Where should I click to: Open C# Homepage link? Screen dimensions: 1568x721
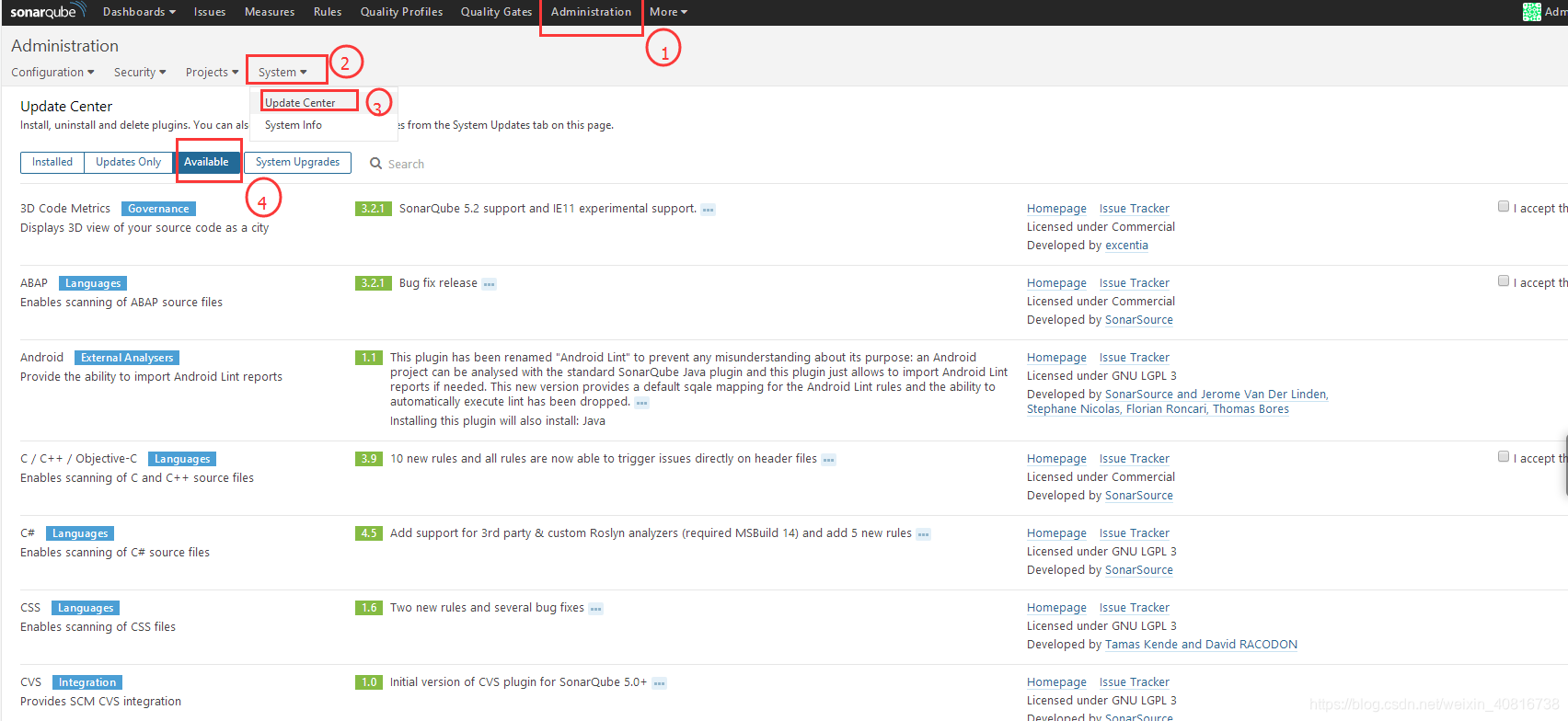(1056, 533)
